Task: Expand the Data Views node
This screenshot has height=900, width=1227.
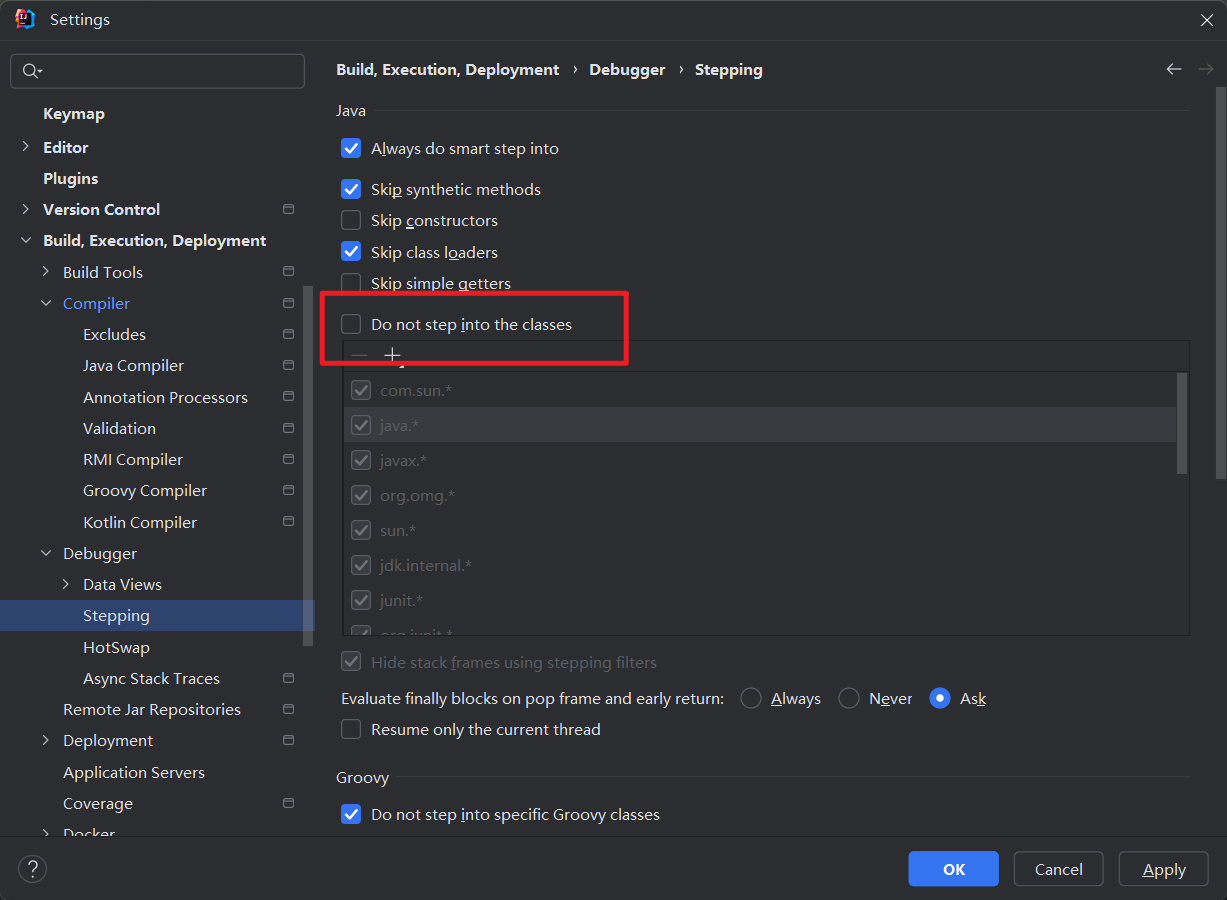Action: pos(66,584)
